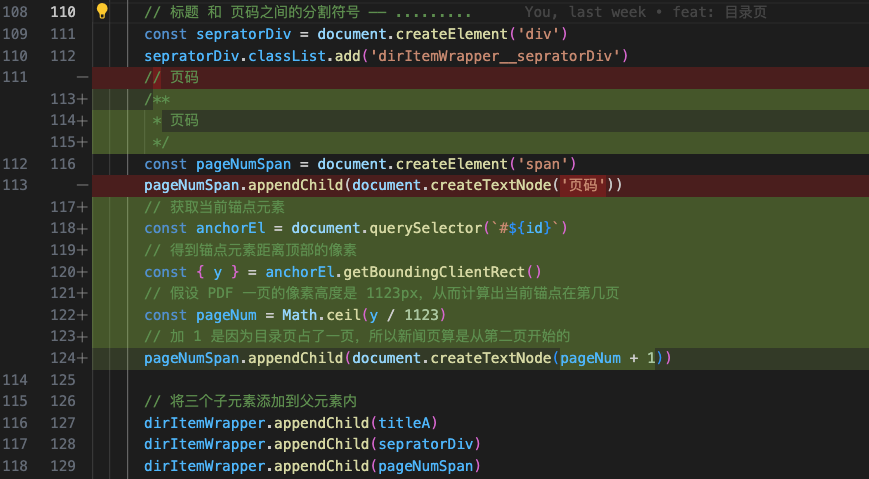Click added line number 117+ in gutter

pyautogui.click(x=69, y=207)
